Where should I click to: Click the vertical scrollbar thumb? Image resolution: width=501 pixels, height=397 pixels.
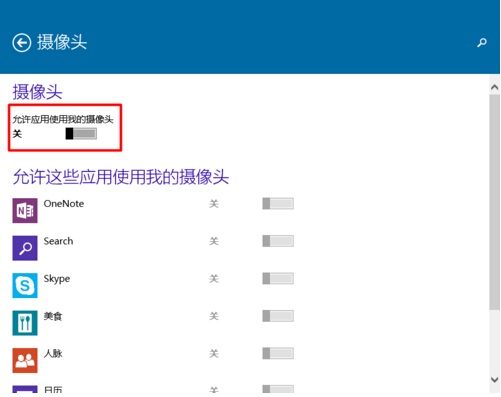[495, 202]
